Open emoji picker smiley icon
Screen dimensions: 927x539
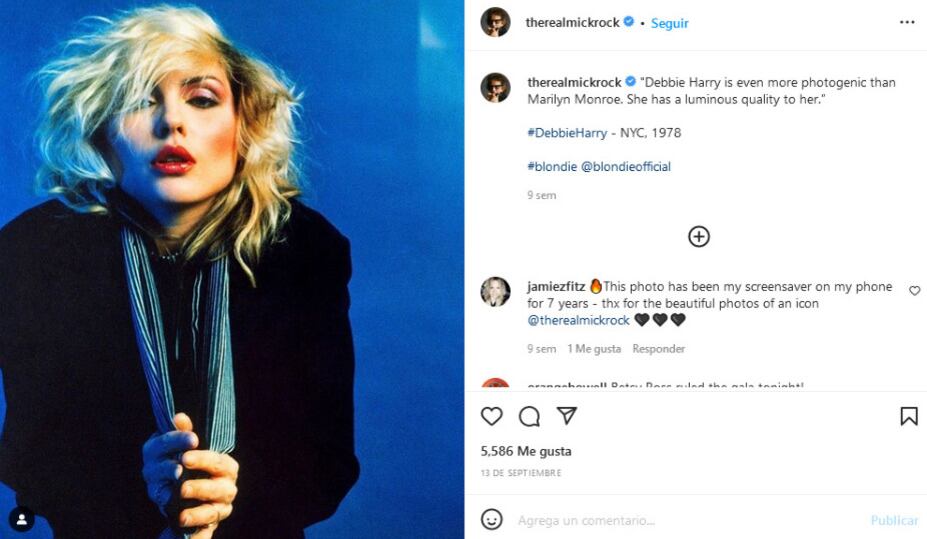pyautogui.click(x=492, y=519)
